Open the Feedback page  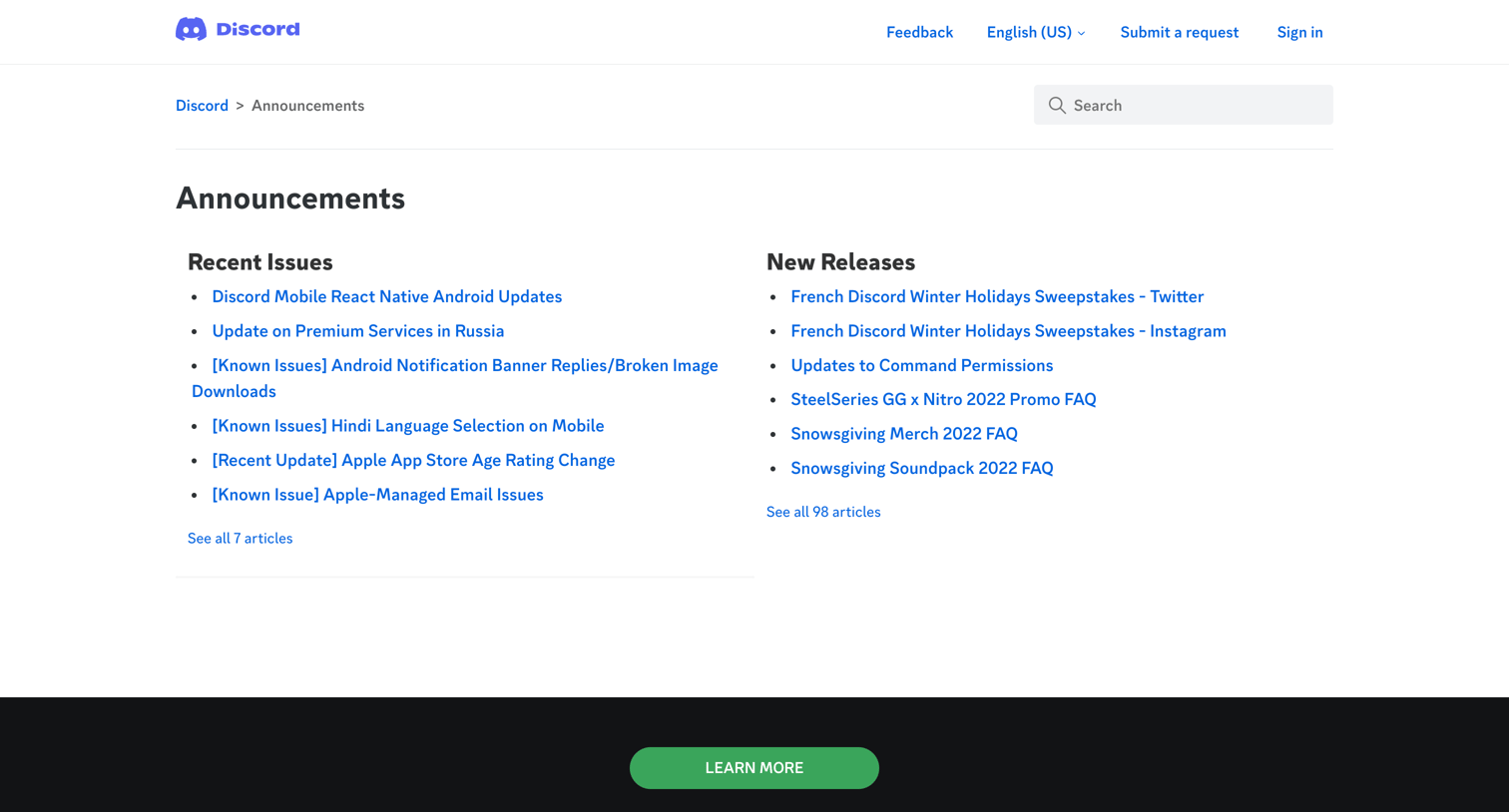pos(919,32)
